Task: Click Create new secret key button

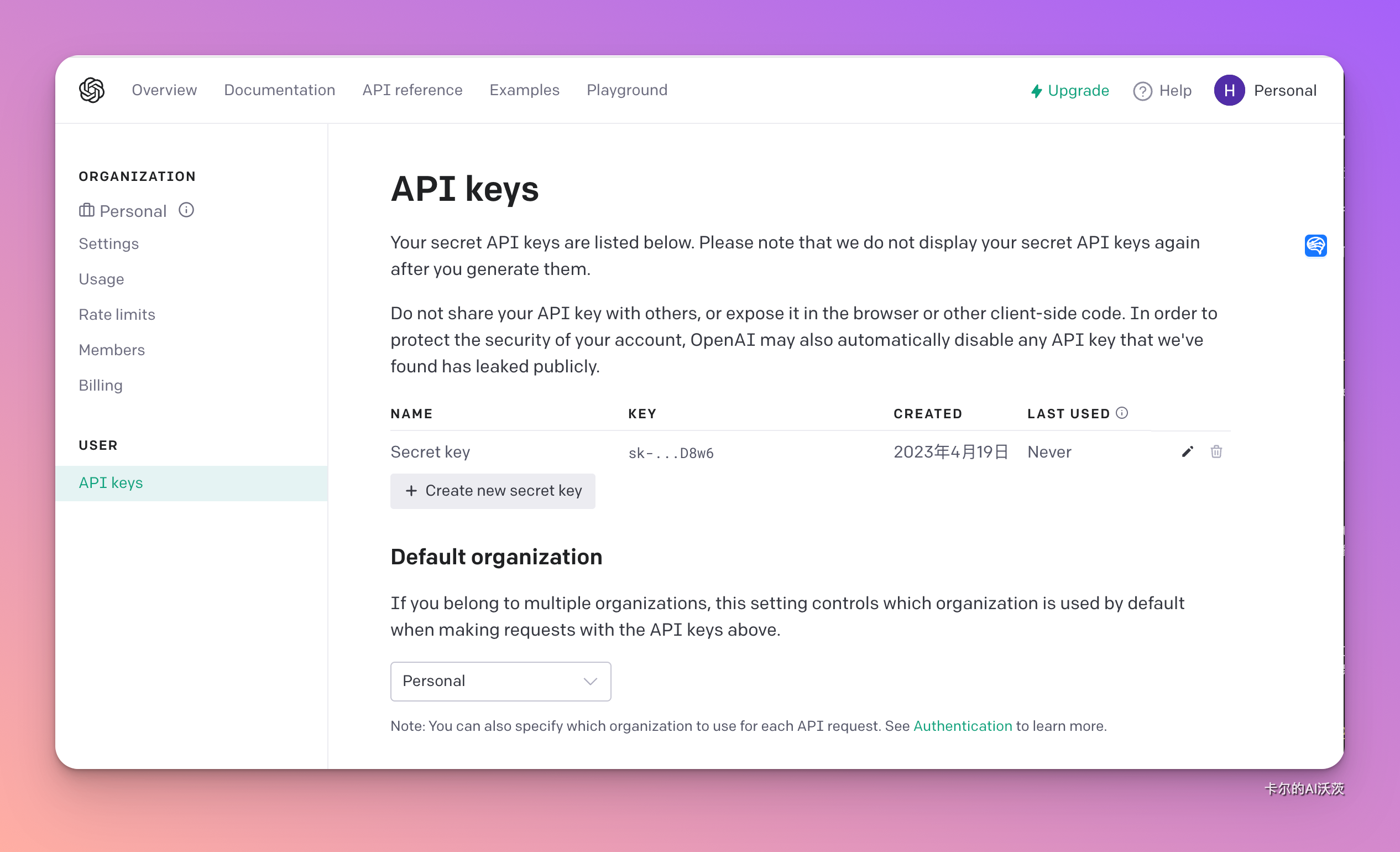Action: (x=493, y=490)
